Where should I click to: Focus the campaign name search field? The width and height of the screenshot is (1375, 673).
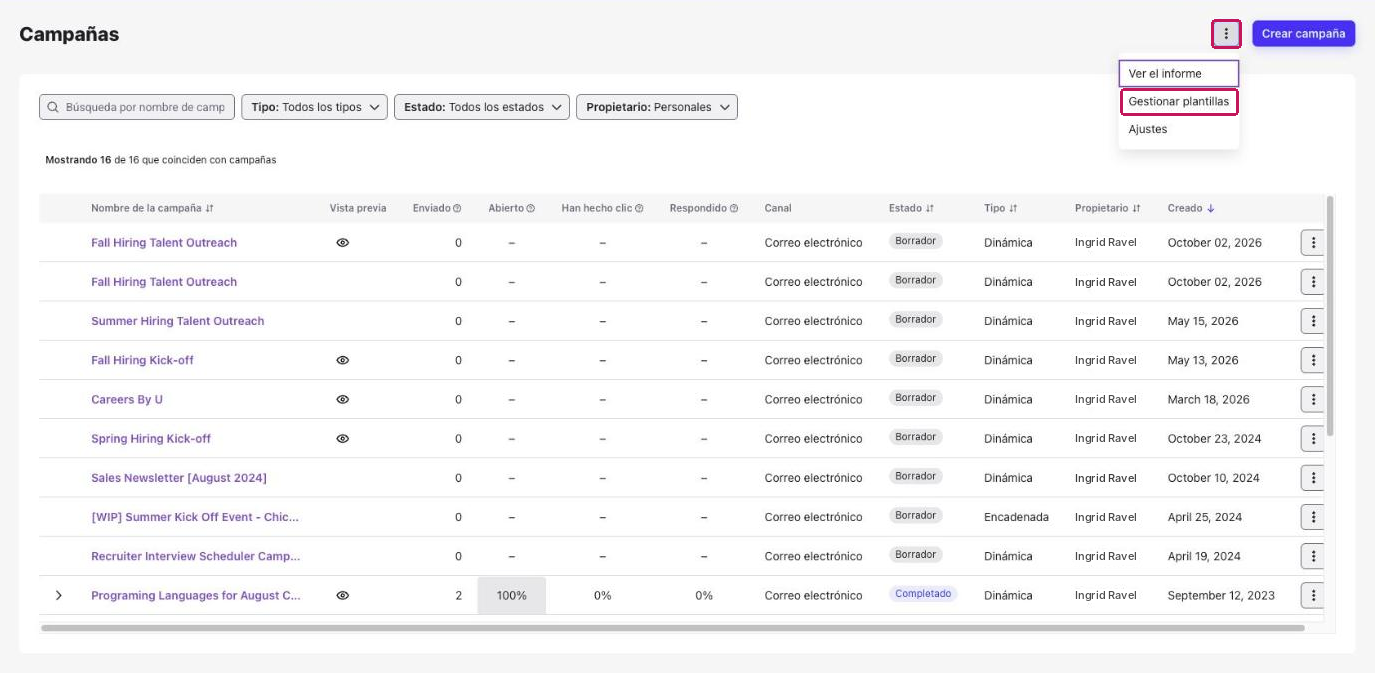(x=137, y=107)
